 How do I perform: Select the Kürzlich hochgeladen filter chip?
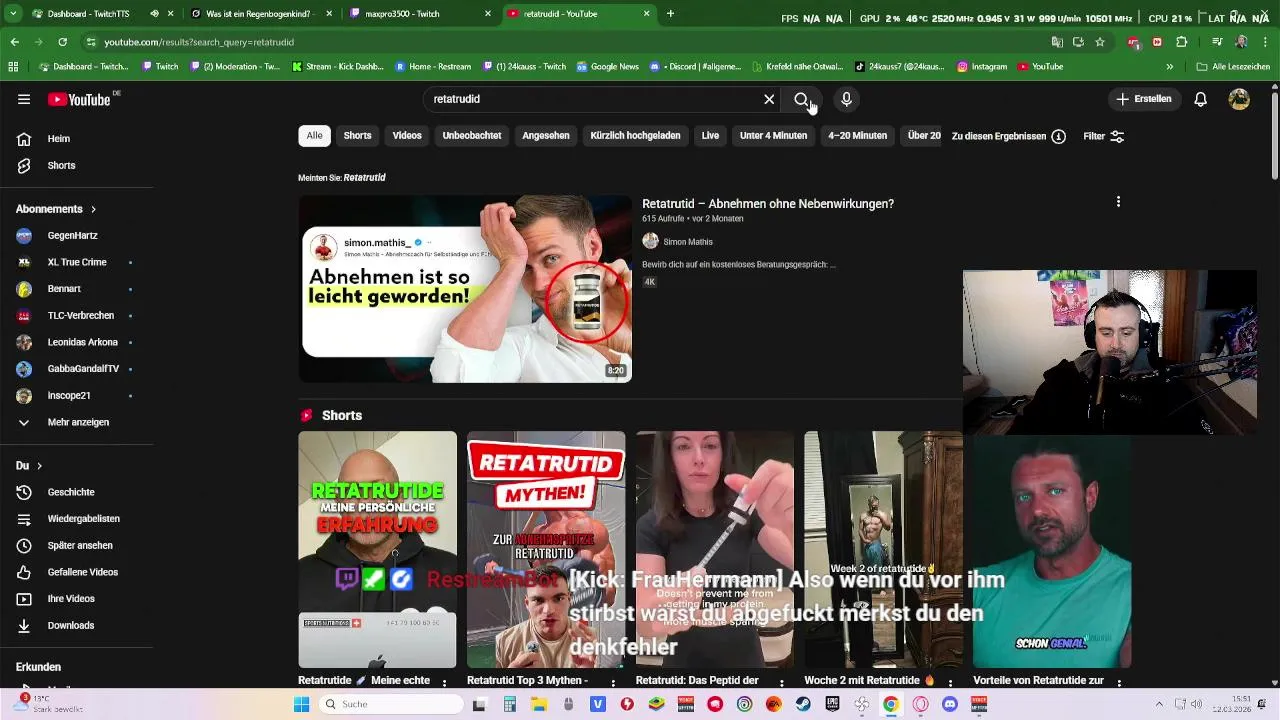(635, 136)
